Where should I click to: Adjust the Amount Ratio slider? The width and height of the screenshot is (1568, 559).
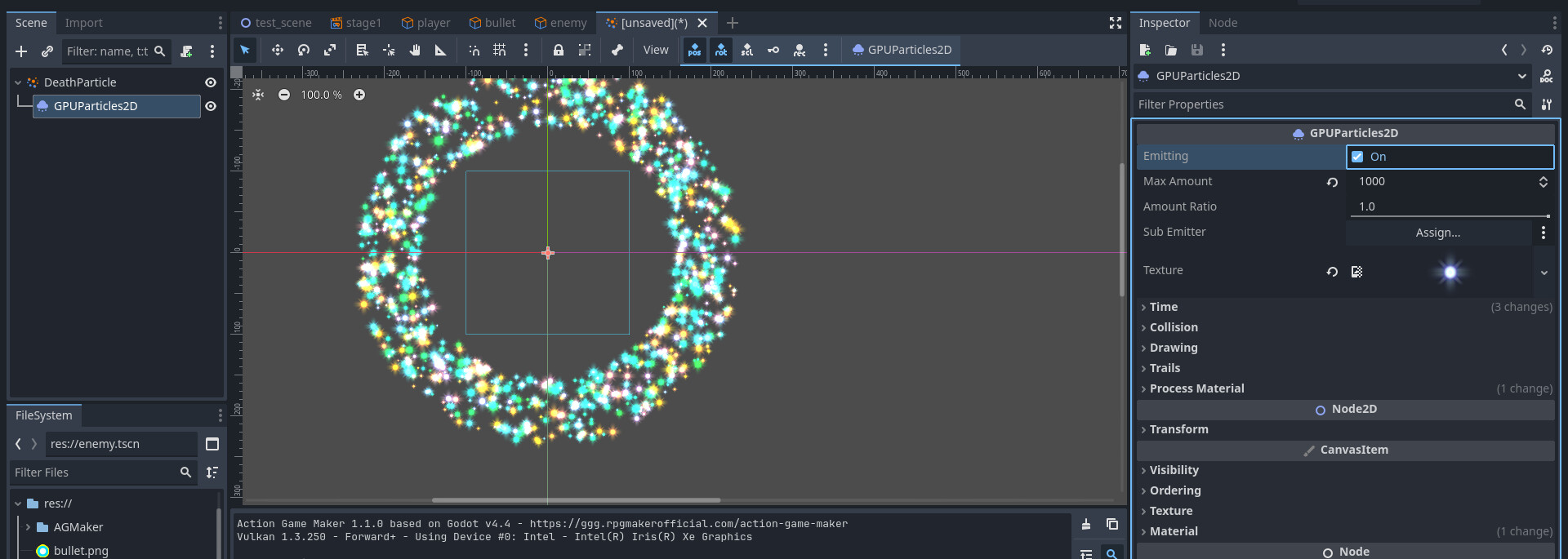1450,216
